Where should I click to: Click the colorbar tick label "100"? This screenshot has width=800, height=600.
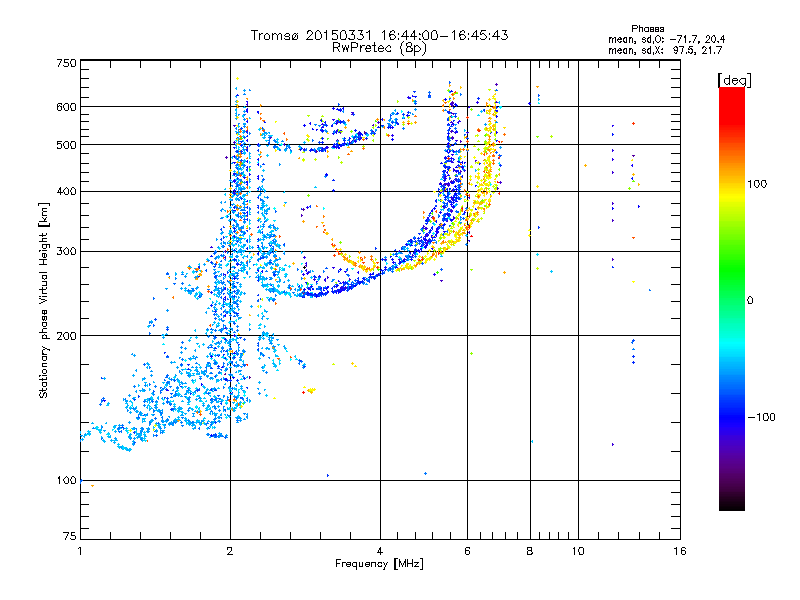[x=757, y=184]
